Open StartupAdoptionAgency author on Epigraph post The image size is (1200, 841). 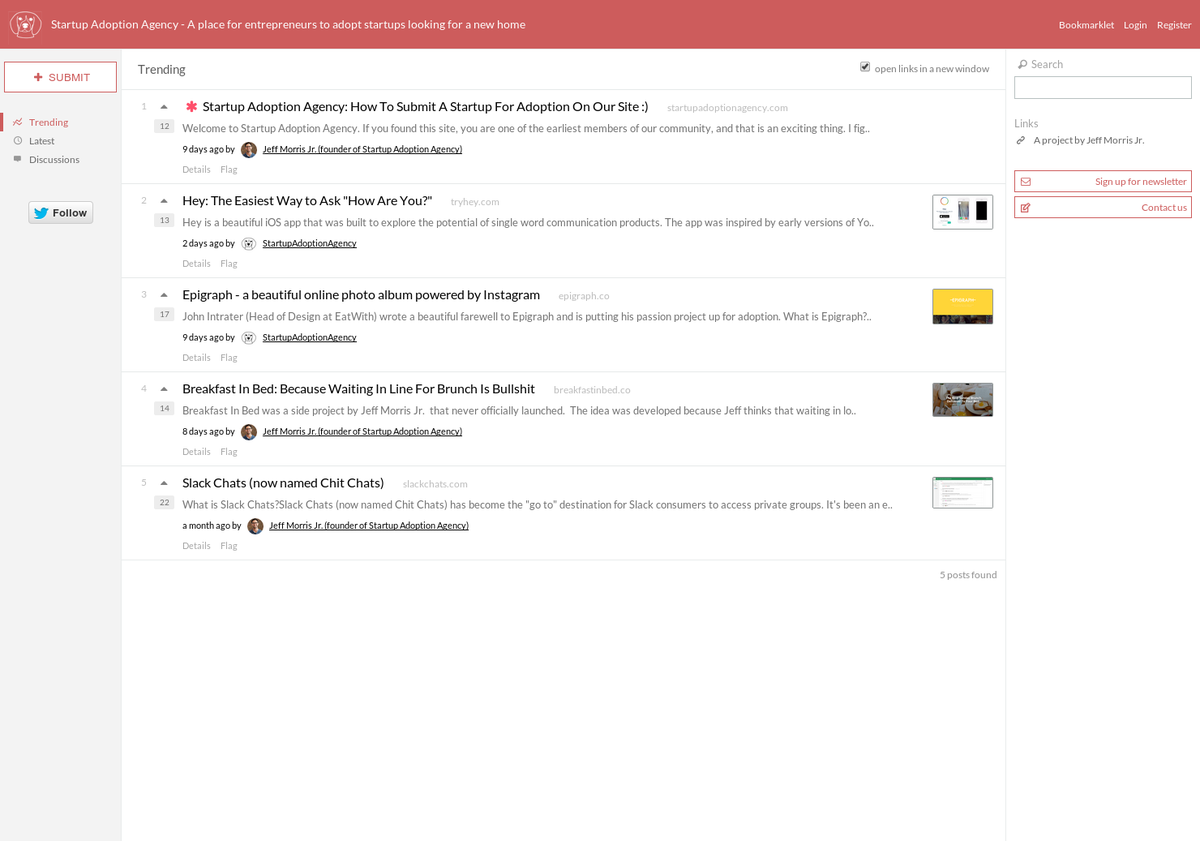pos(309,338)
